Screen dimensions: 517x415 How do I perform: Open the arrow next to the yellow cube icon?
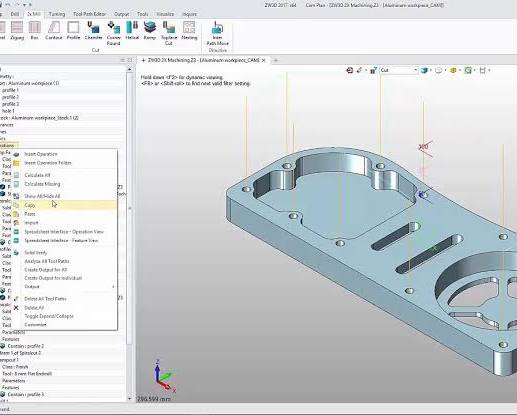(x=460, y=70)
